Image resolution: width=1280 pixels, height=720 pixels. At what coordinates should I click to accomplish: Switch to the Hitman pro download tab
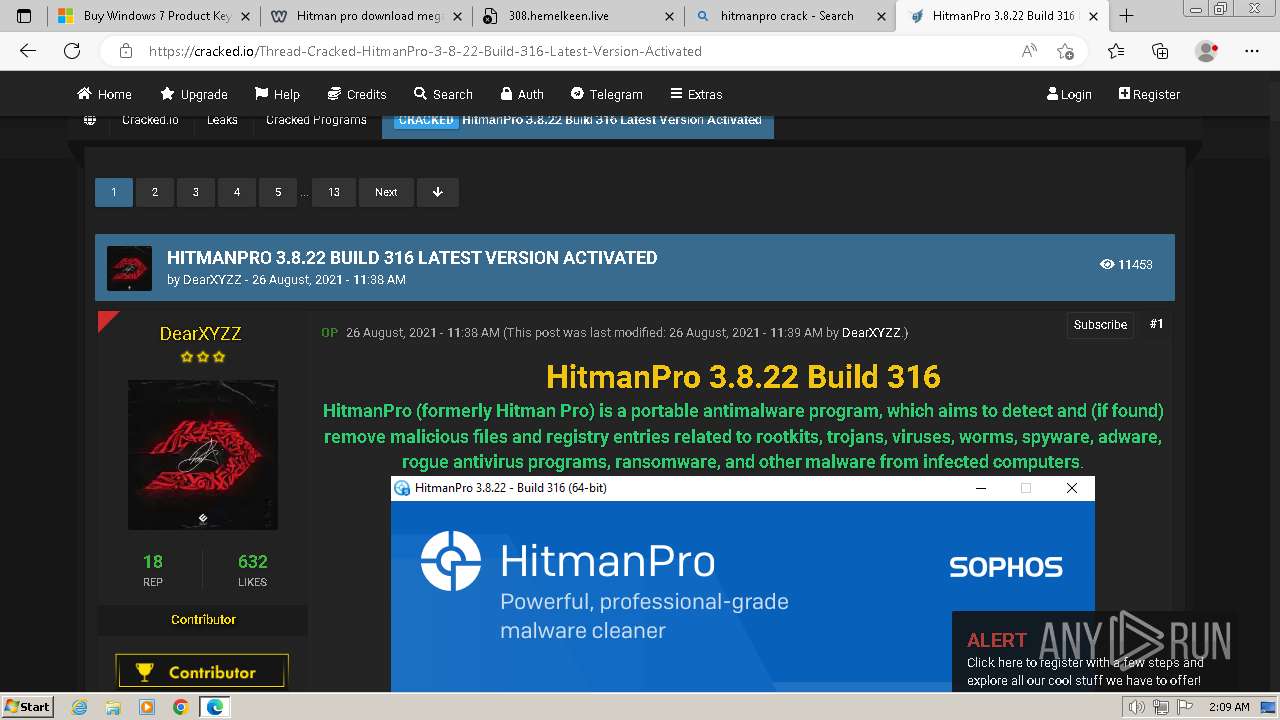click(367, 16)
